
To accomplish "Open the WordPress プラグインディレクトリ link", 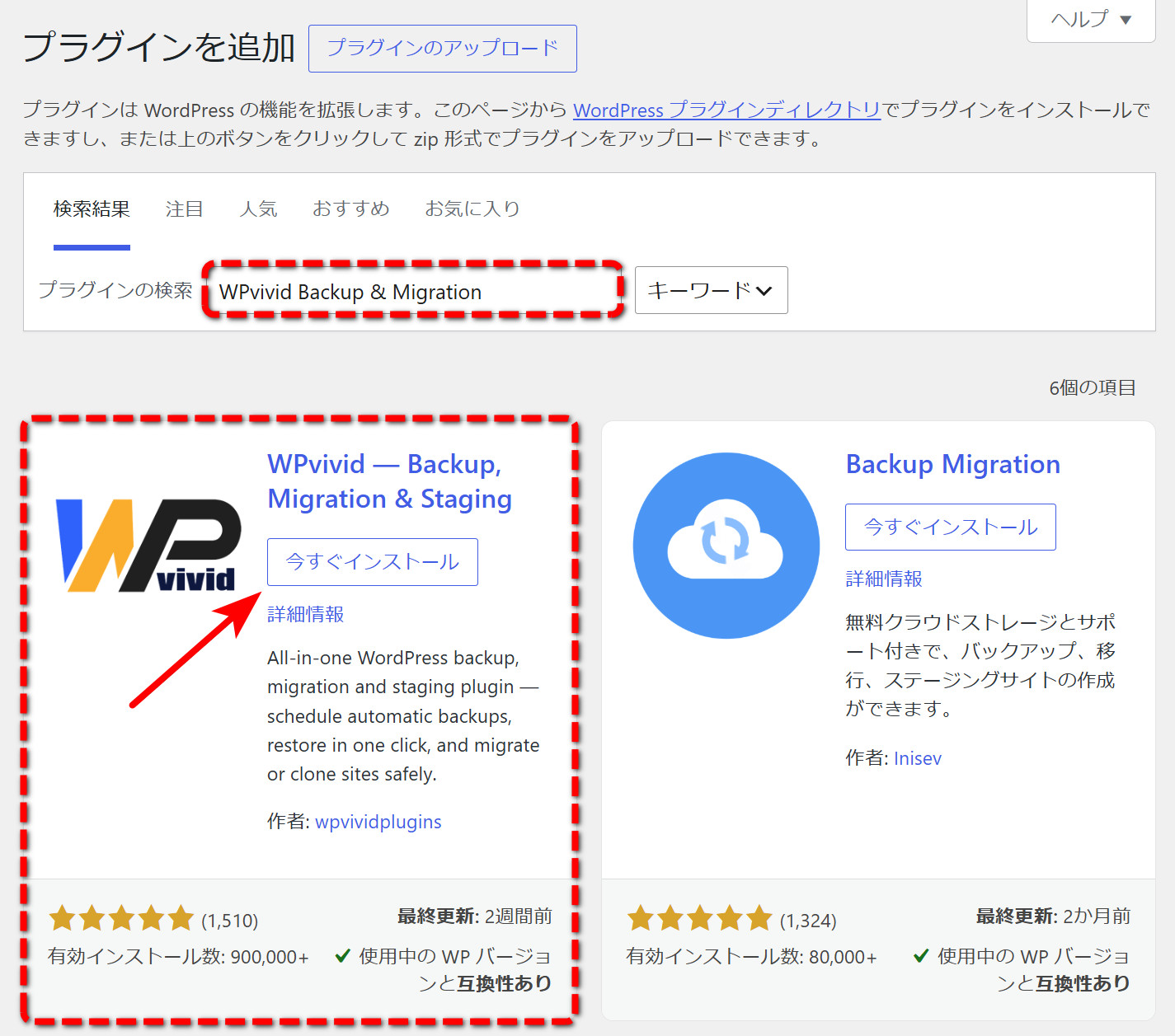I will coord(727,110).
